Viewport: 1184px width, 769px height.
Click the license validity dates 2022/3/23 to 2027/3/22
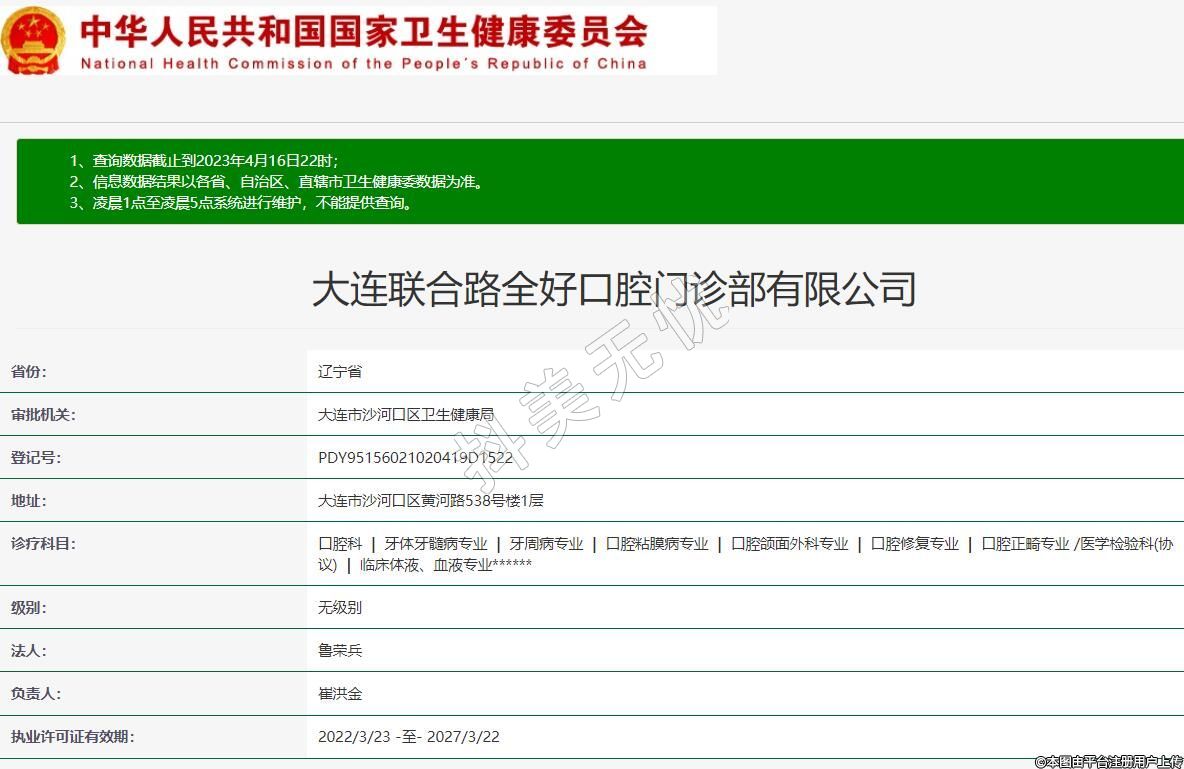[408, 737]
